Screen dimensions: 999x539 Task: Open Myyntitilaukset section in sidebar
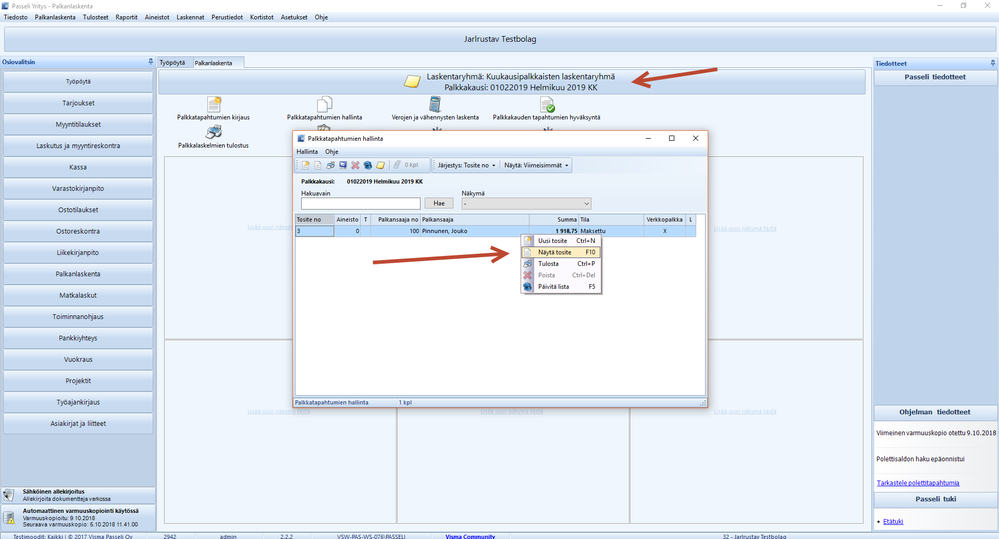click(x=78, y=124)
